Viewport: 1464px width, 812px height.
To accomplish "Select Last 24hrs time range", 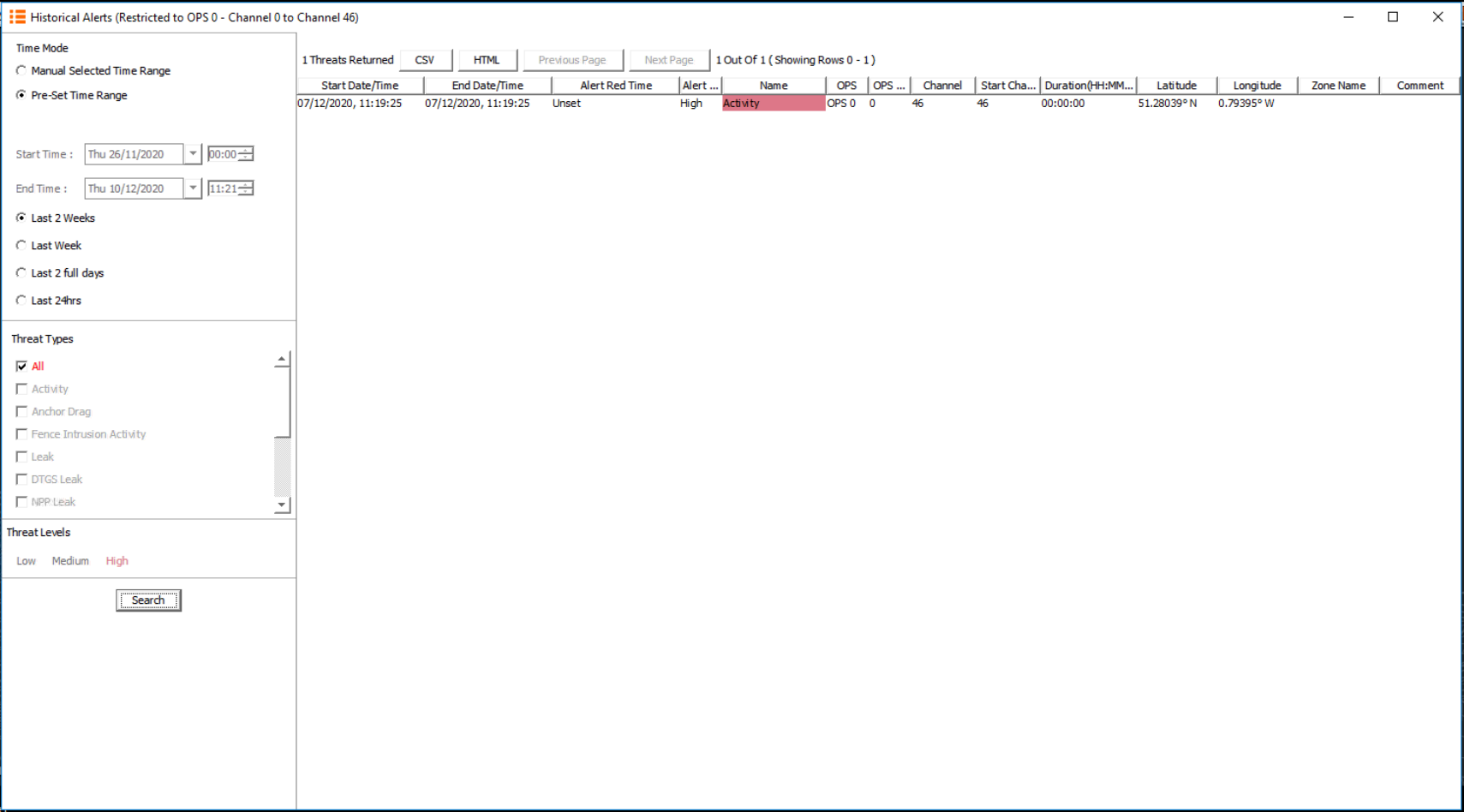I will pos(21,301).
